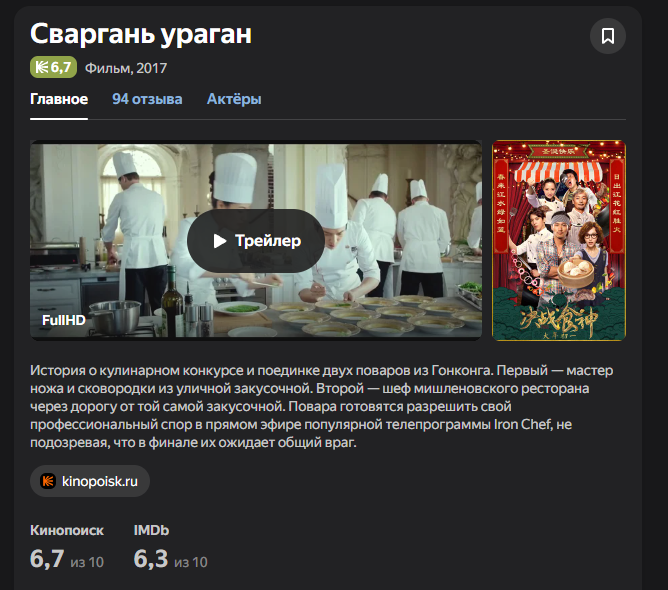668x590 pixels.
Task: Click the Фильм, 2017 subtitle text
Action: click(x=126, y=68)
